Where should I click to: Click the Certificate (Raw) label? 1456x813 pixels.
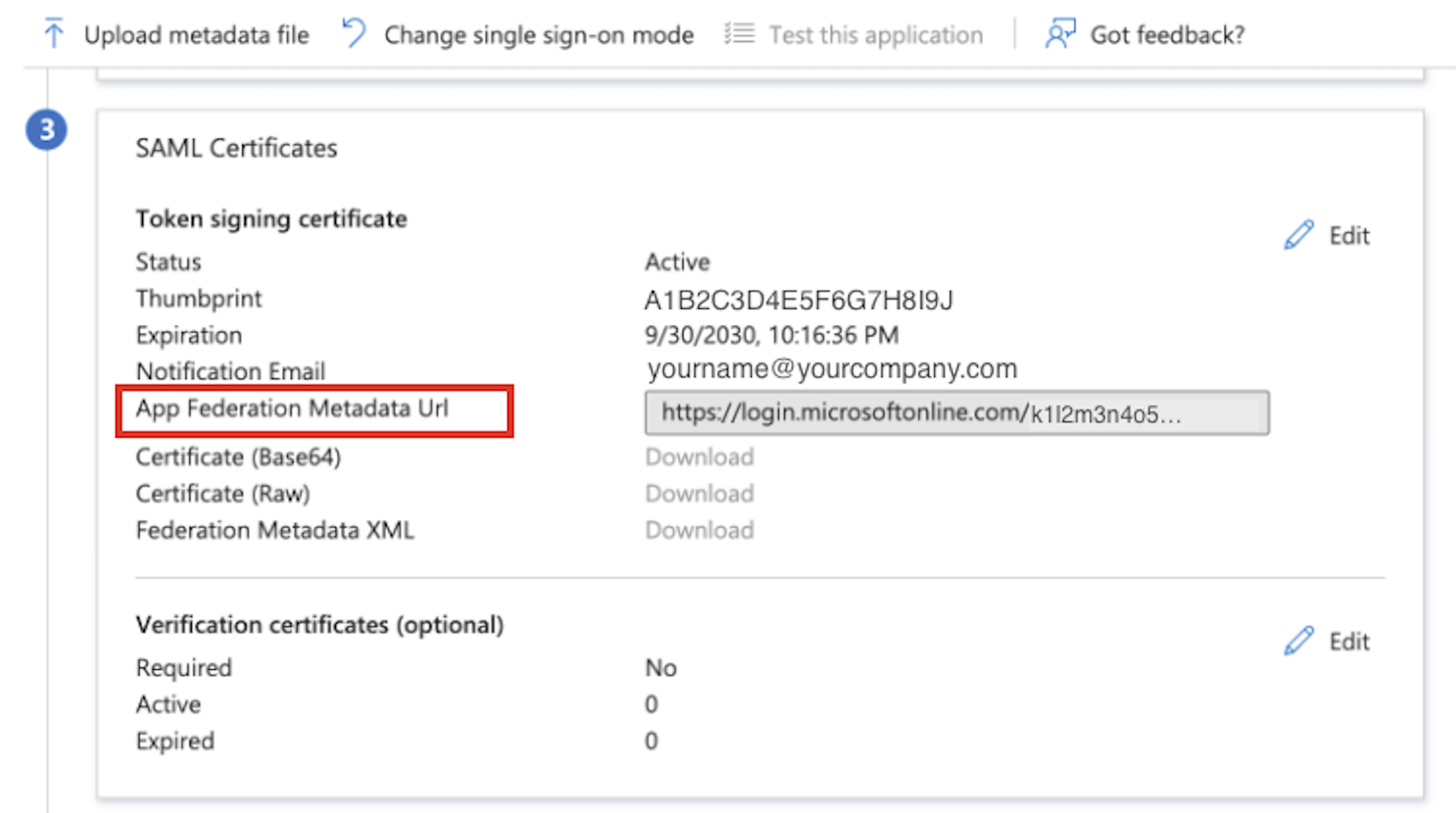click(223, 494)
